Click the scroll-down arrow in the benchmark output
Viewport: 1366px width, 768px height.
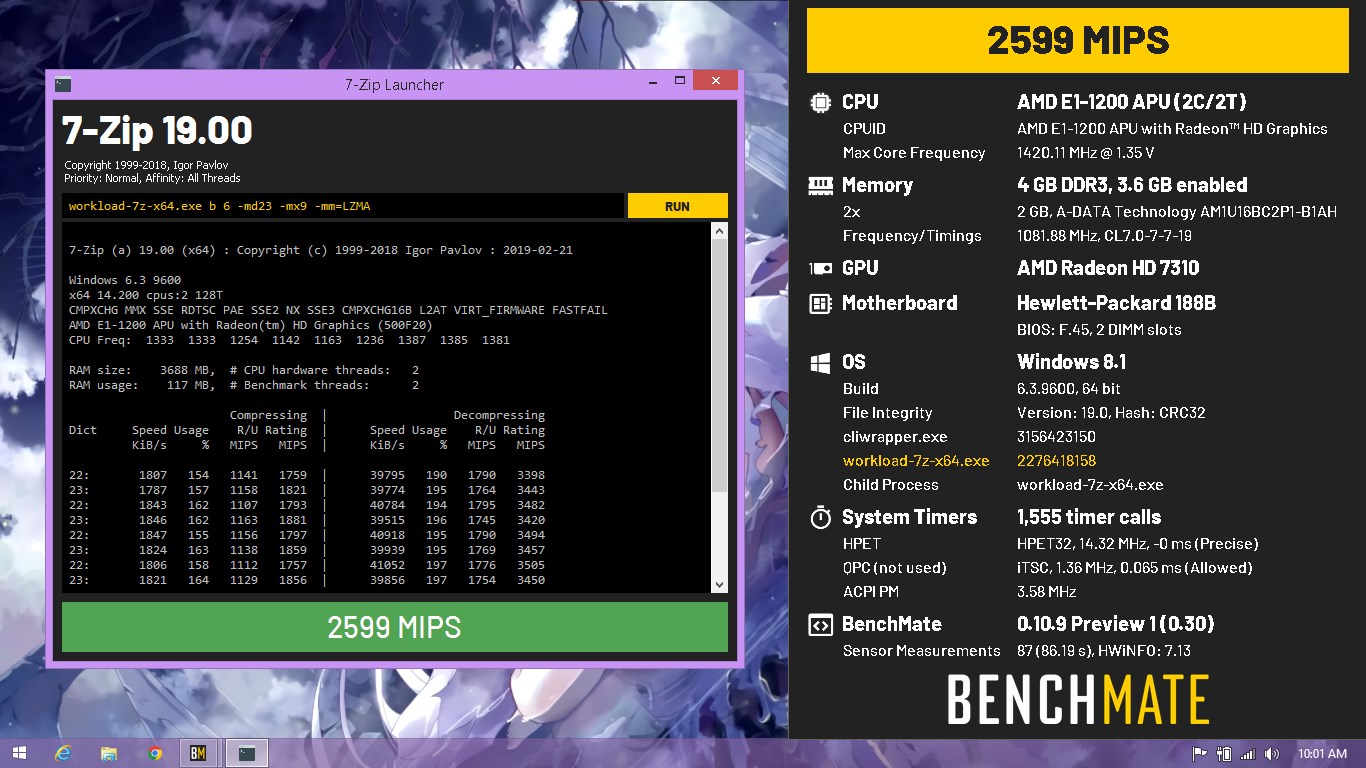[719, 584]
